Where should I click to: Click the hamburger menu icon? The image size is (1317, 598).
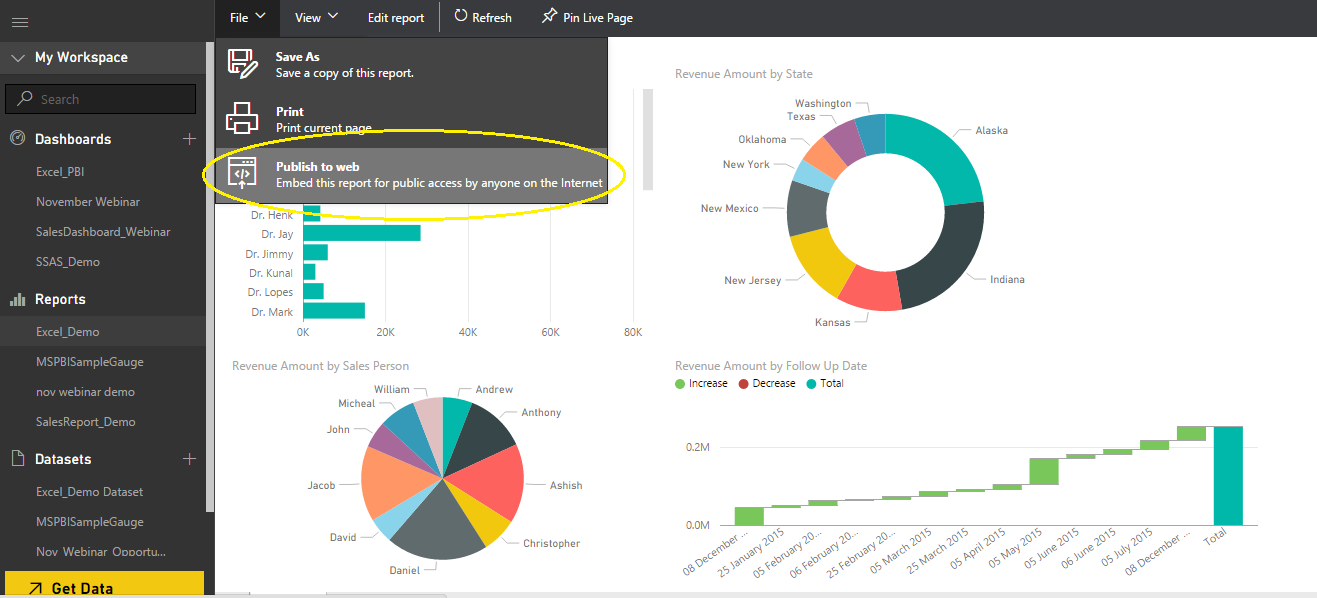click(19, 22)
